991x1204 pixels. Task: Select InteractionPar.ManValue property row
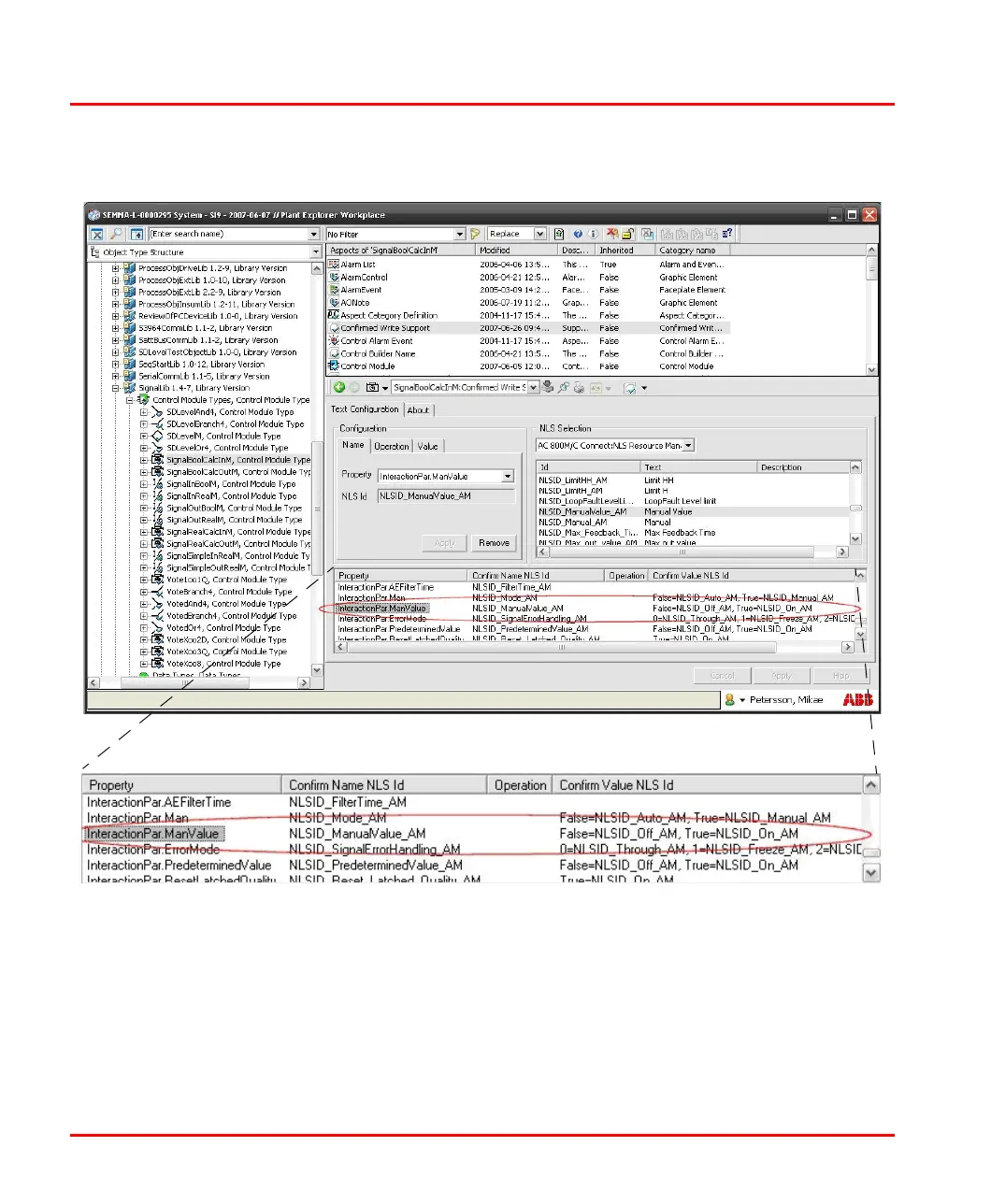pos(381,609)
